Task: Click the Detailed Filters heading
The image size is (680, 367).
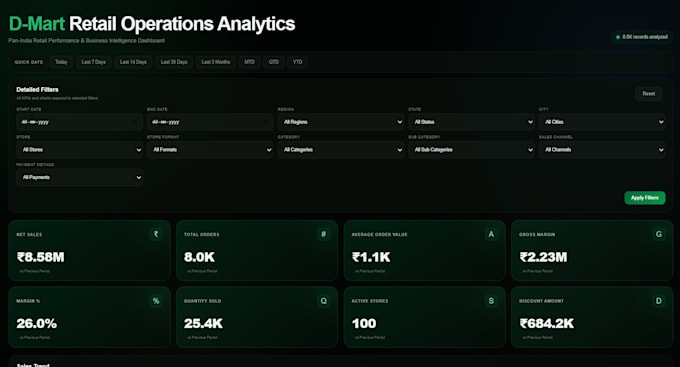Action: (37, 90)
